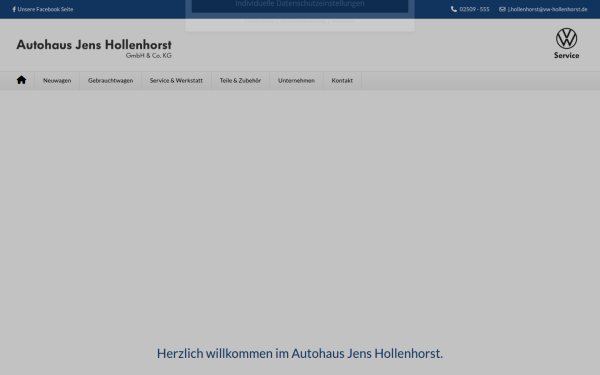
Task: Open the Neuwagen menu
Action: click(57, 81)
